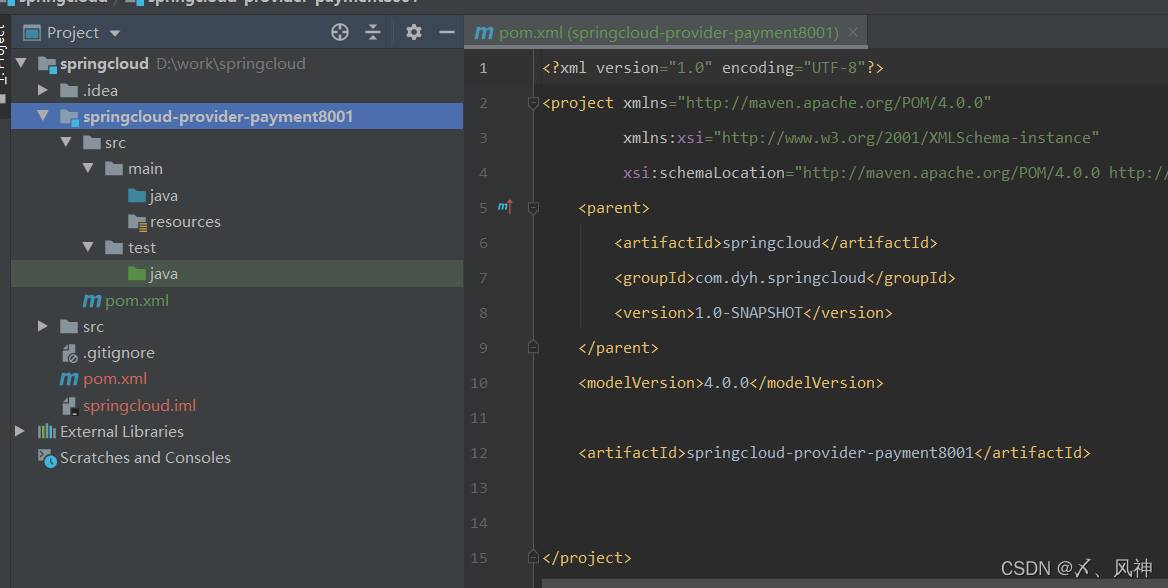The width and height of the screenshot is (1168, 588).
Task: Hide the Project tool window with minus icon
Action: (x=447, y=32)
